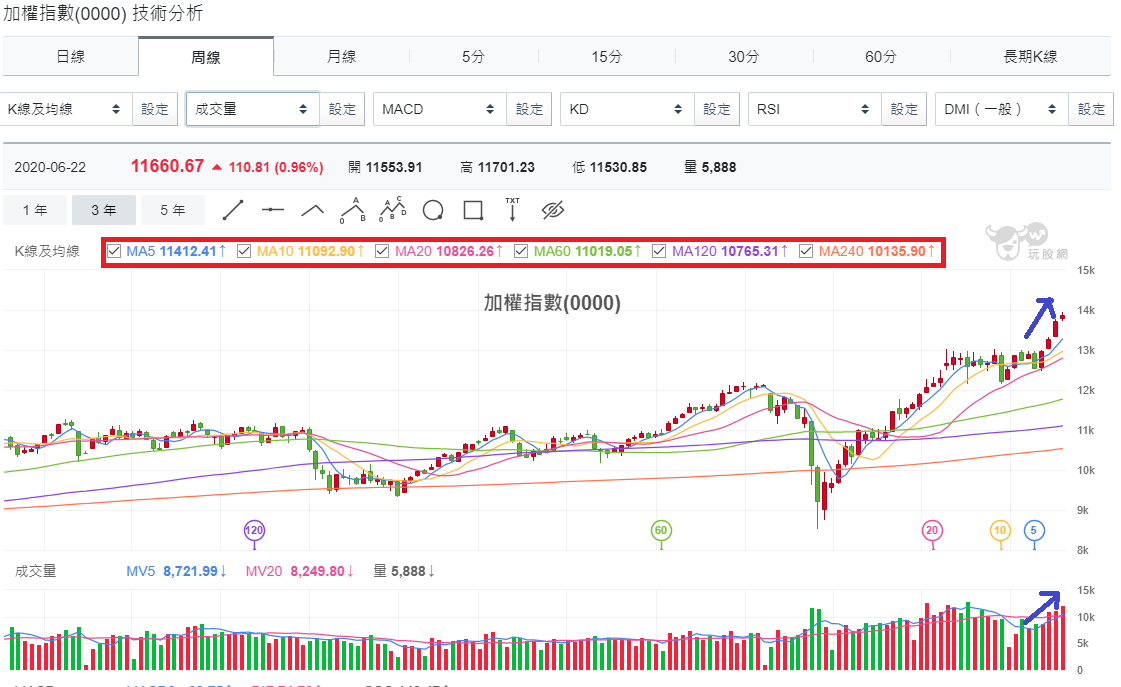This screenshot has width=1121, height=687.
Task: Click 設定 next to DMI
Action: click(x=1091, y=109)
